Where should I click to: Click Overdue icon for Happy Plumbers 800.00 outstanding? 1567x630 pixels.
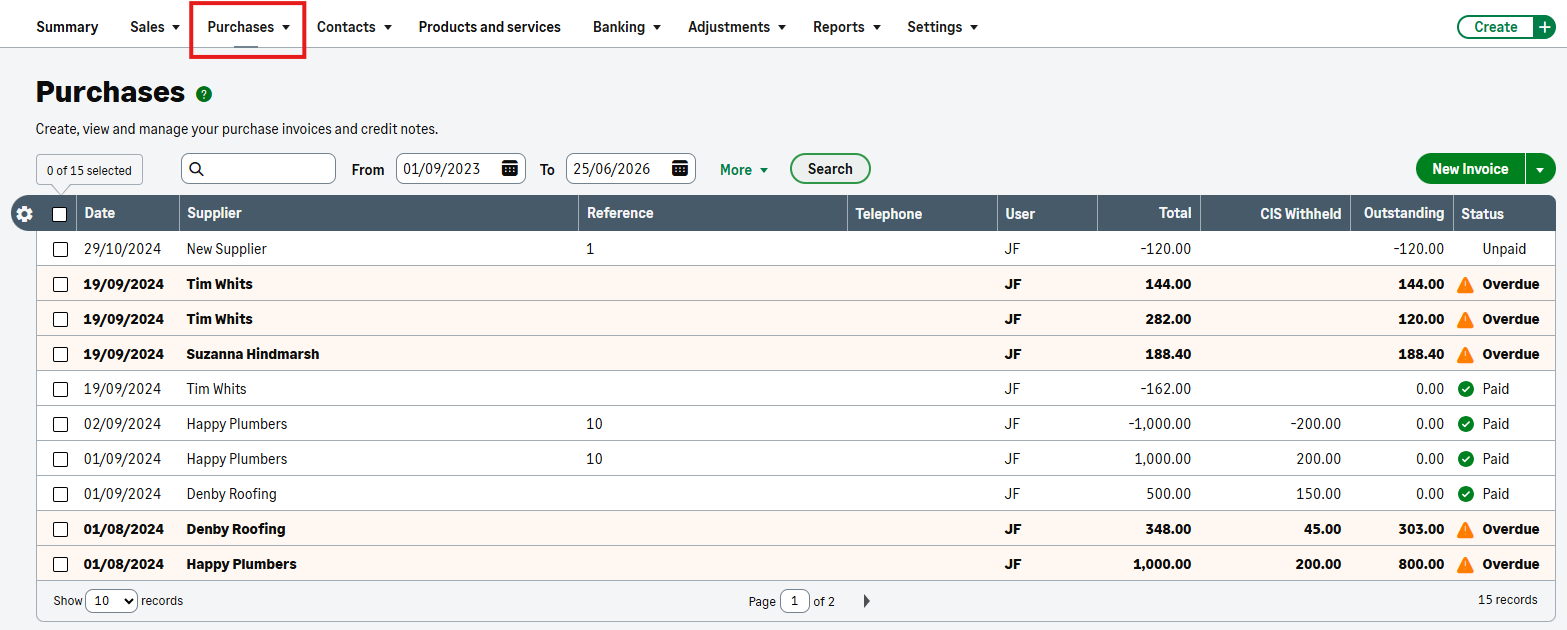pyautogui.click(x=1465, y=564)
